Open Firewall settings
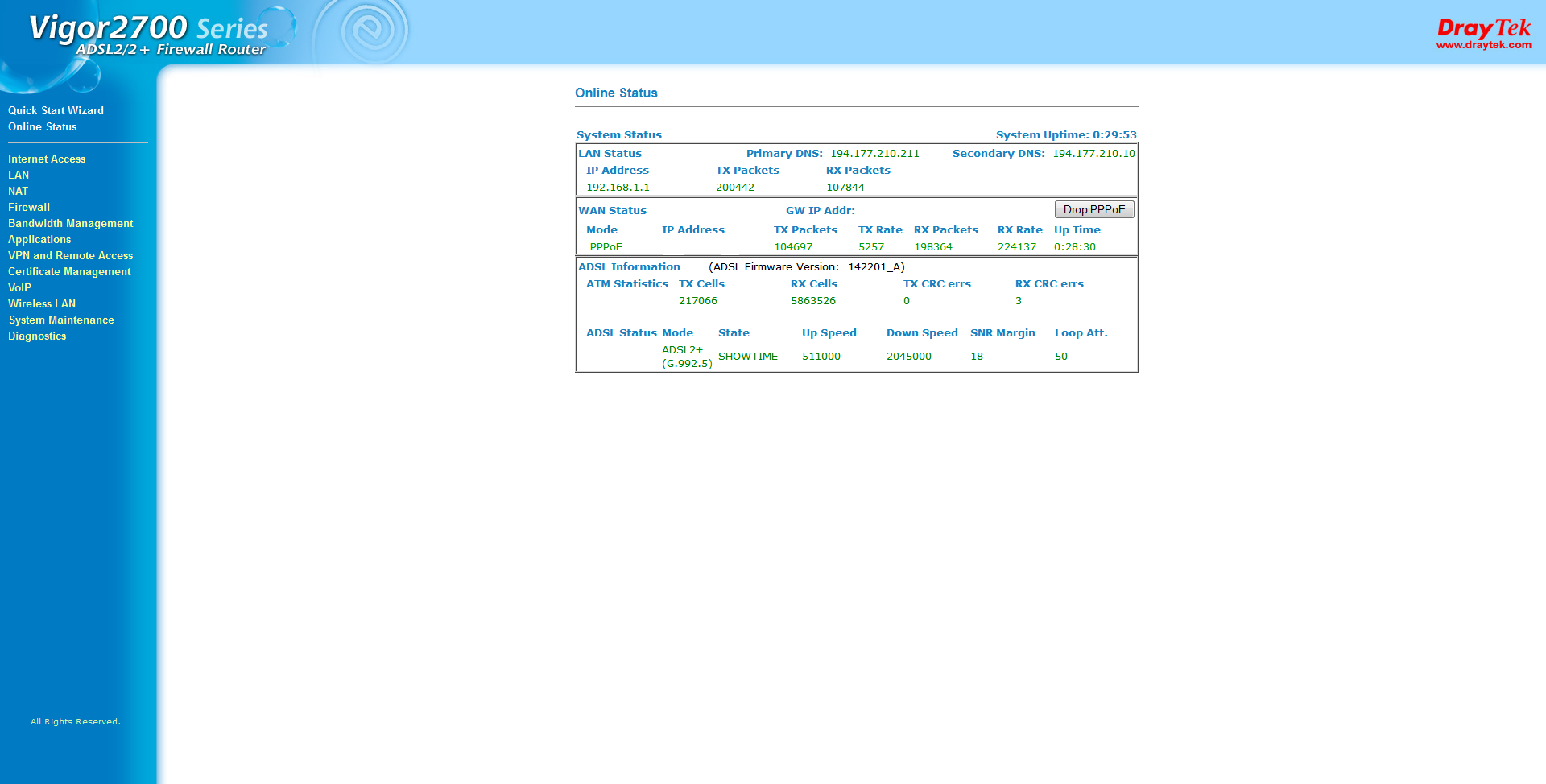The width and height of the screenshot is (1546, 784). pyautogui.click(x=29, y=207)
